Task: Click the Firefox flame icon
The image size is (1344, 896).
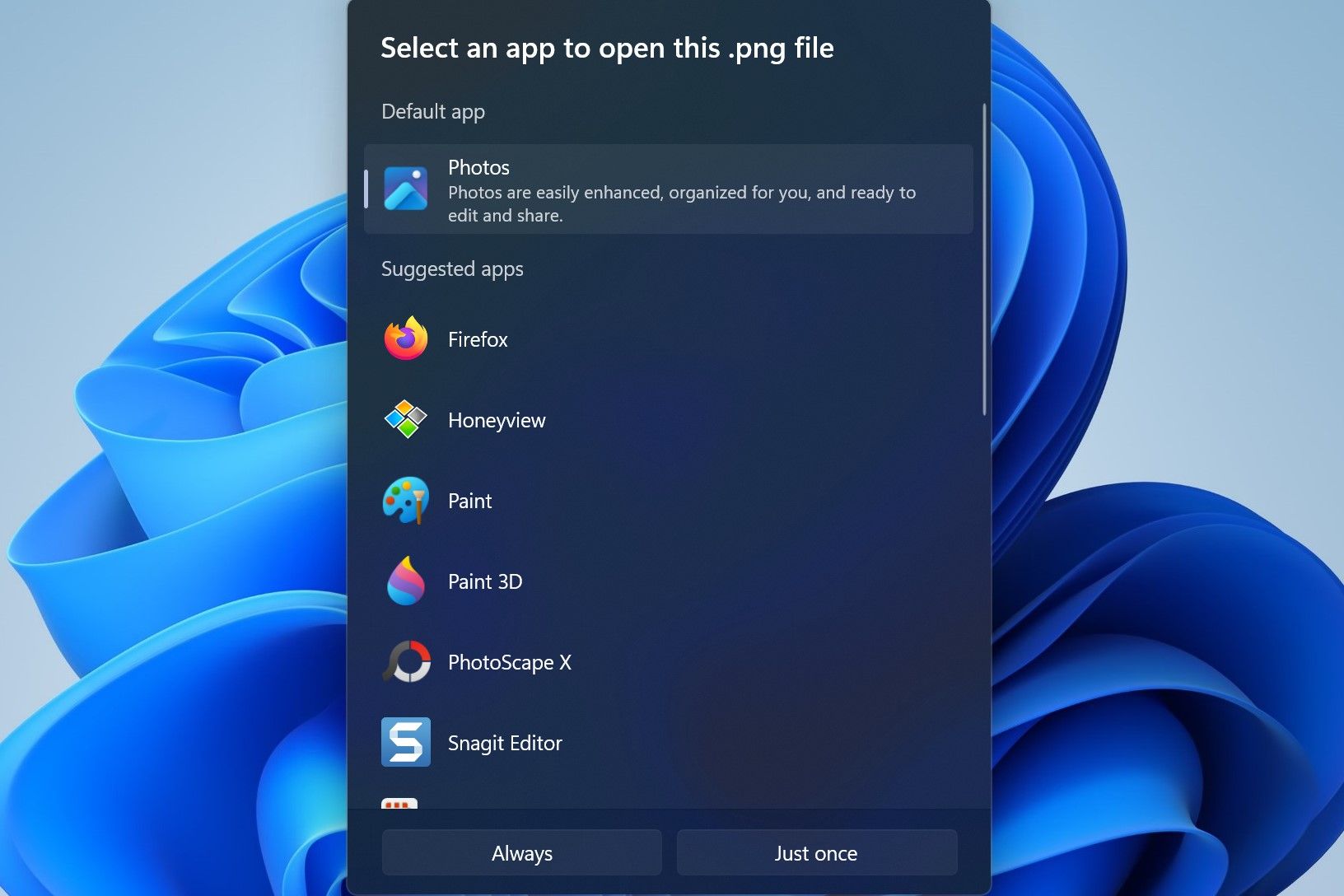Action: [x=406, y=338]
